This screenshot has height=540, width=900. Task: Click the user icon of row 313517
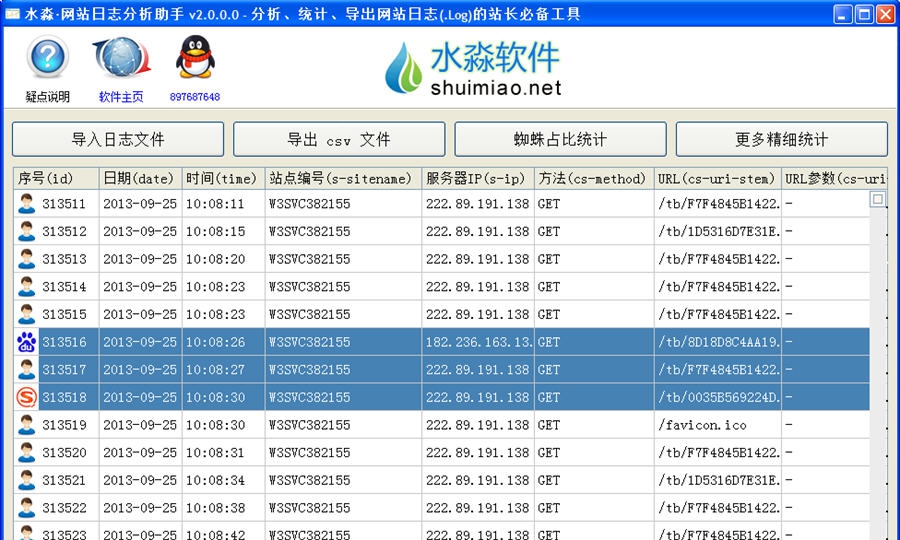(x=26, y=370)
